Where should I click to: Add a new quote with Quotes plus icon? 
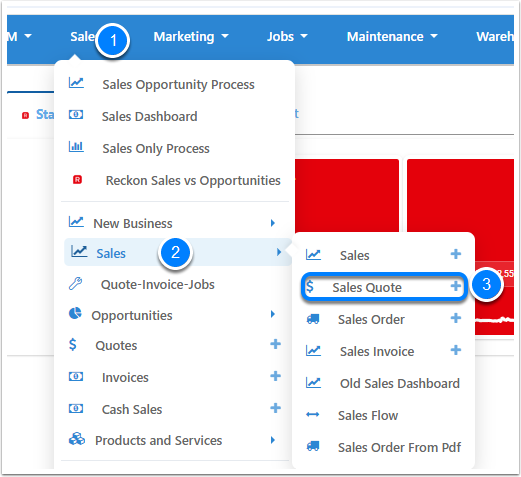click(x=275, y=344)
